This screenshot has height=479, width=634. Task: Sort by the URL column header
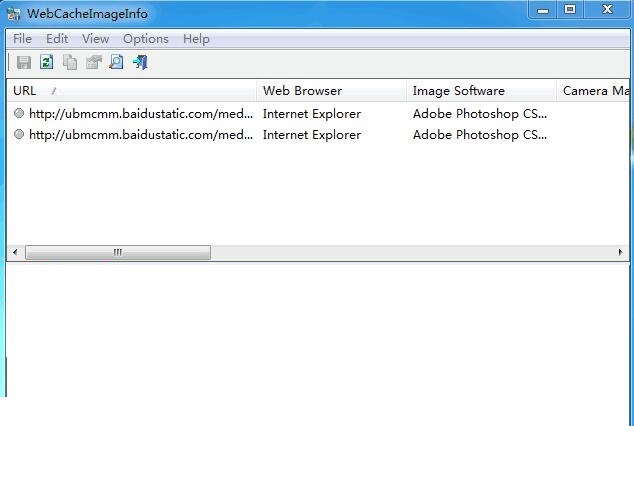pyautogui.click(x=130, y=91)
